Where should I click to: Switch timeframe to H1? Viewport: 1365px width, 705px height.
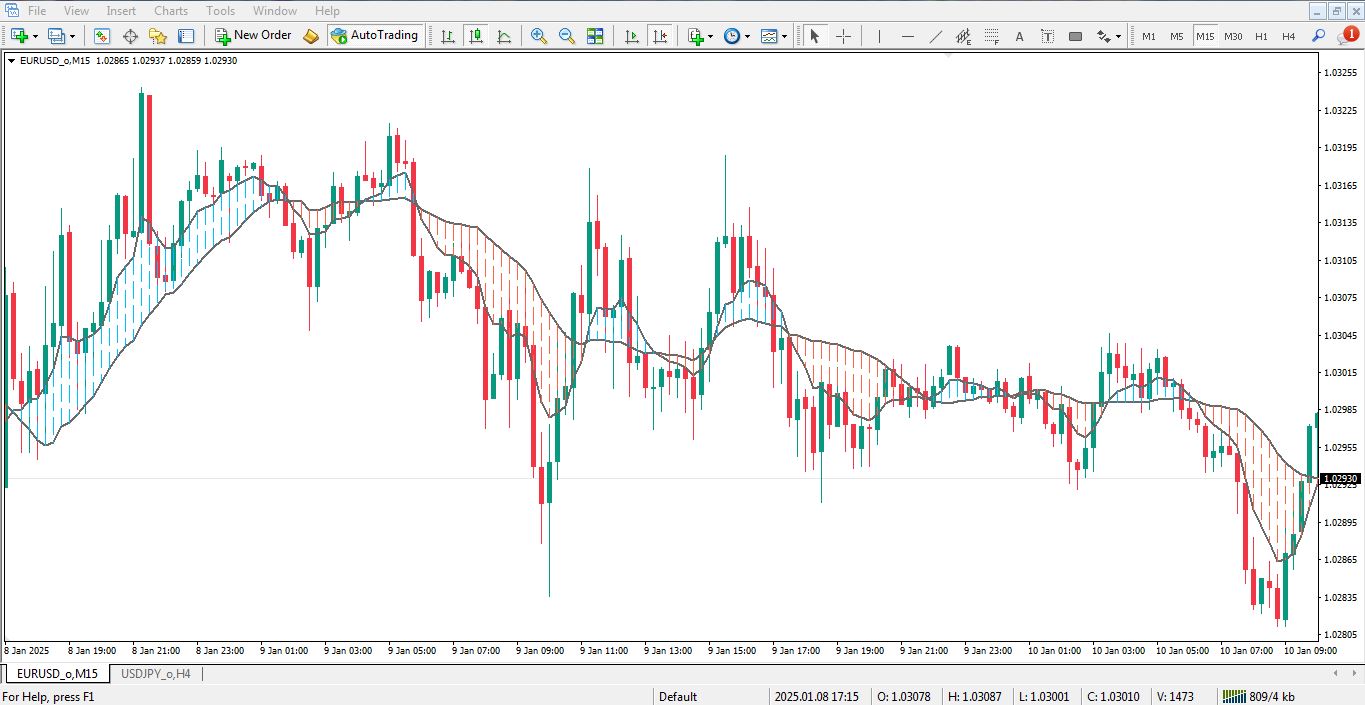pyautogui.click(x=1261, y=36)
